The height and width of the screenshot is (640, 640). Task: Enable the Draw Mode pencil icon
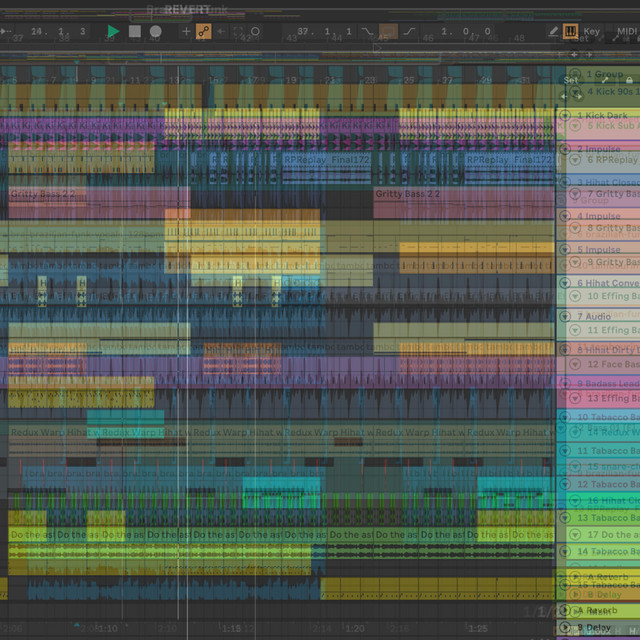click(x=553, y=32)
